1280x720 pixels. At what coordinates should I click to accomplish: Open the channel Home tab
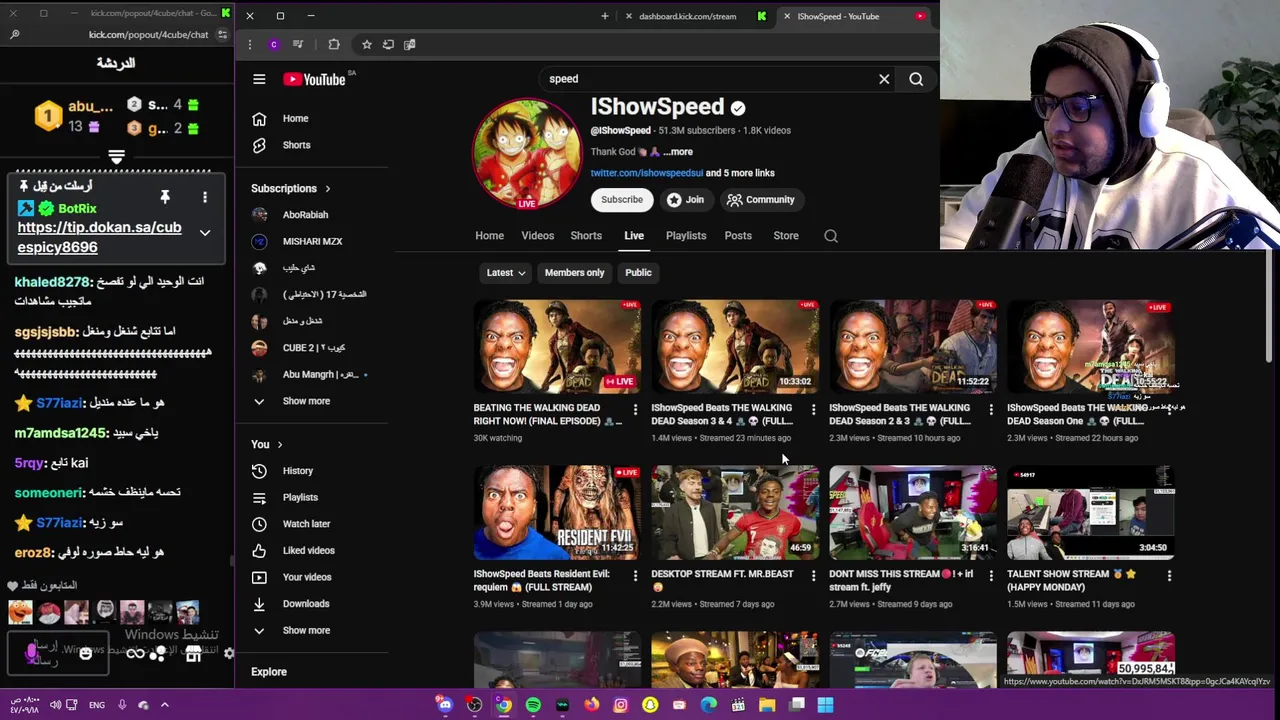[489, 236]
